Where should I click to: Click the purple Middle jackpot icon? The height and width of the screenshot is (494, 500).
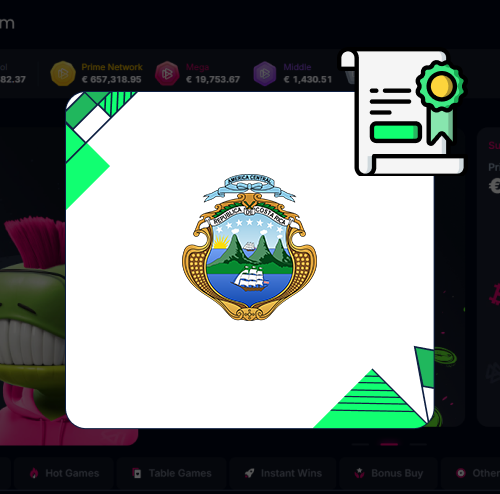pos(265,73)
